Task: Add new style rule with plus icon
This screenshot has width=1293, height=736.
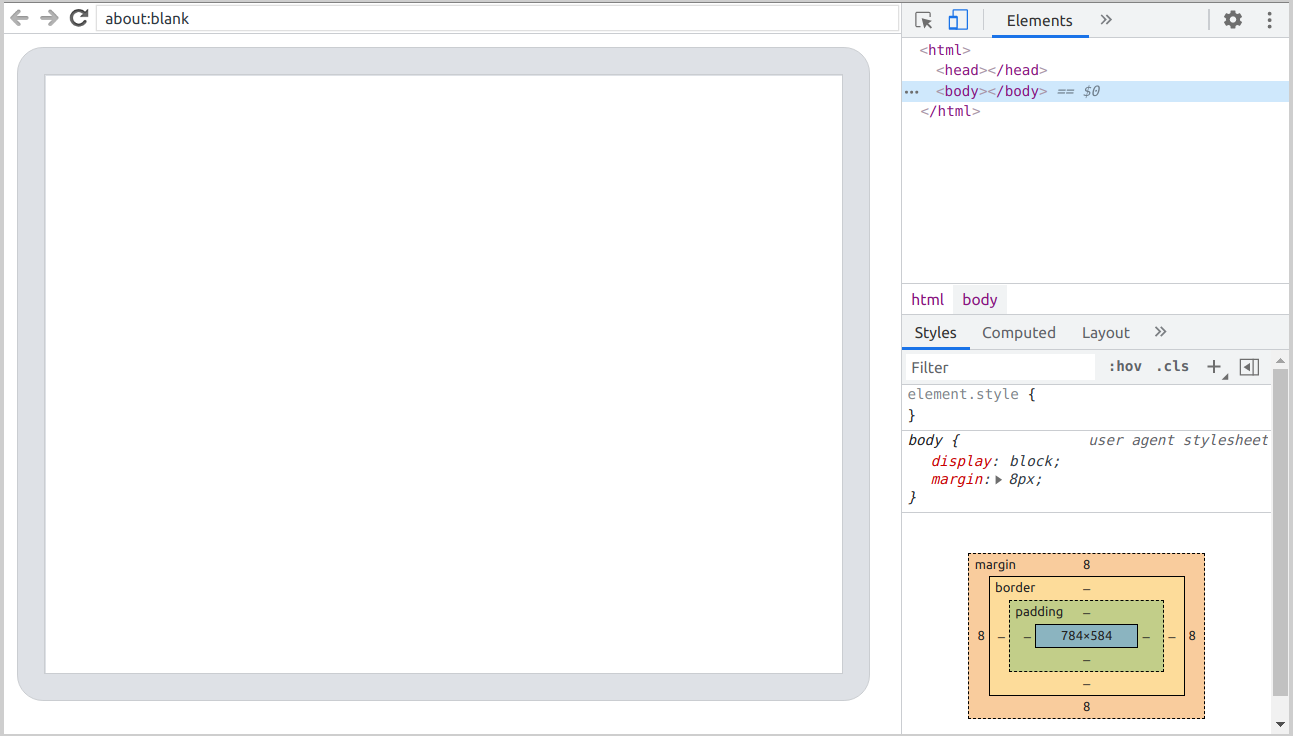Action: [x=1214, y=367]
